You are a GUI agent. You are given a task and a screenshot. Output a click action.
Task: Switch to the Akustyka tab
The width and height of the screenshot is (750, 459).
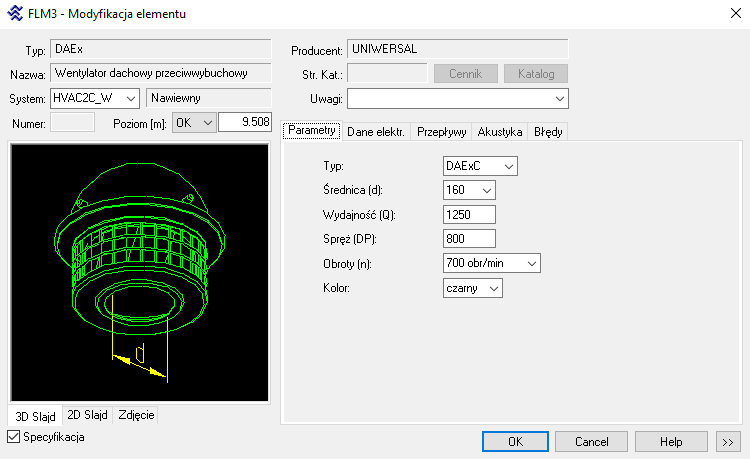[x=500, y=131]
